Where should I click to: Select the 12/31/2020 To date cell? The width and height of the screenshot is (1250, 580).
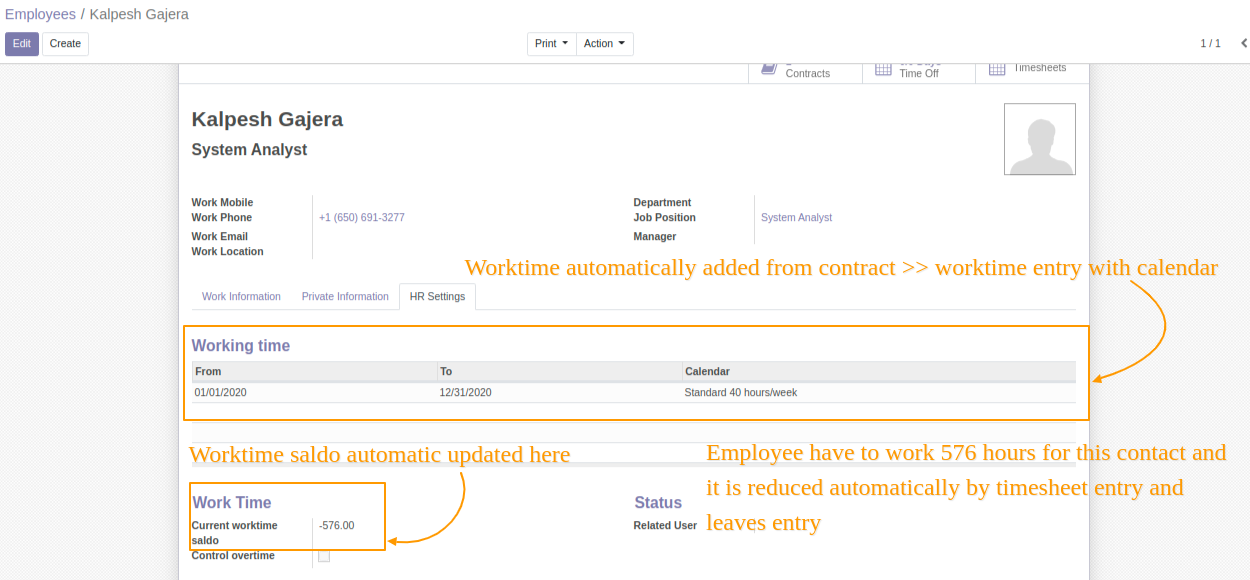pos(559,393)
